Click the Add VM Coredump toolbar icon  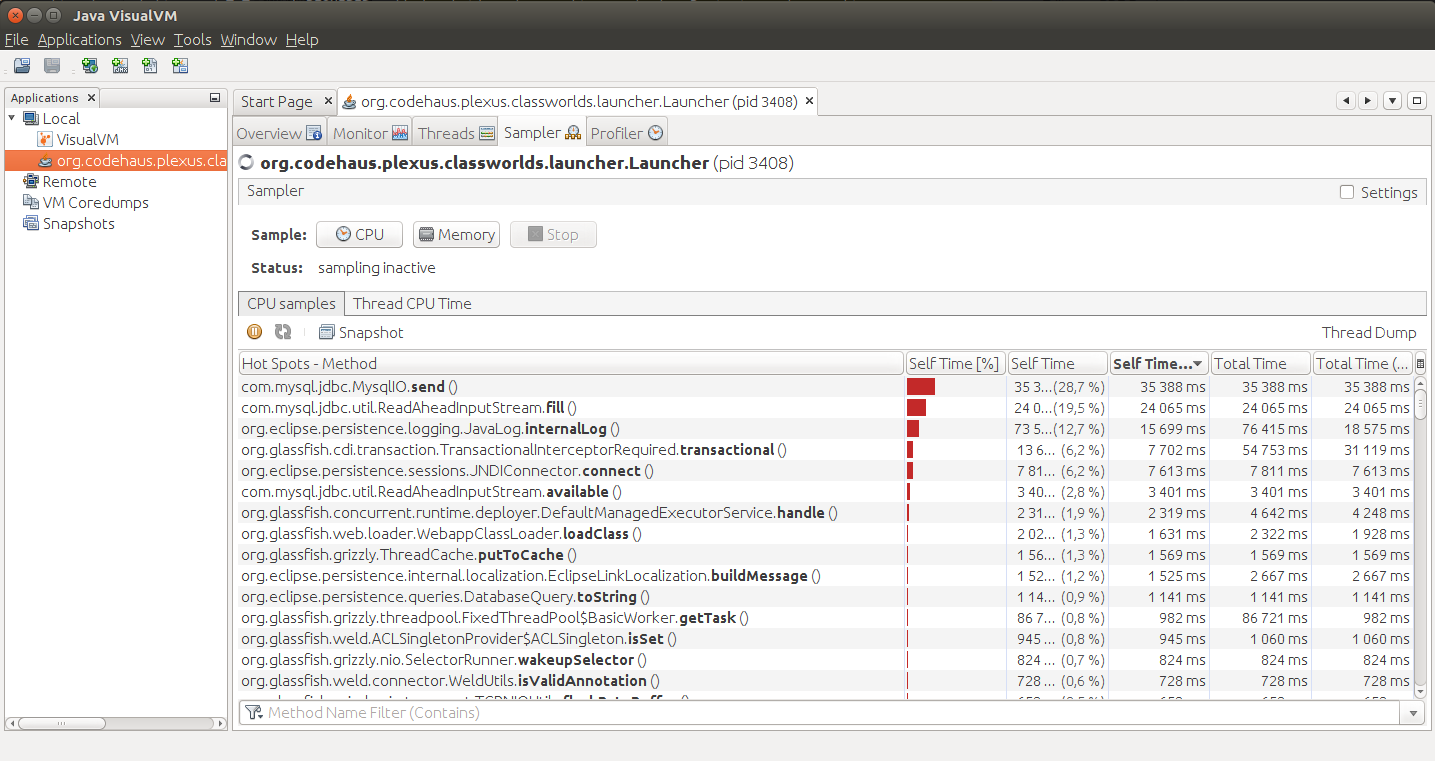point(150,66)
